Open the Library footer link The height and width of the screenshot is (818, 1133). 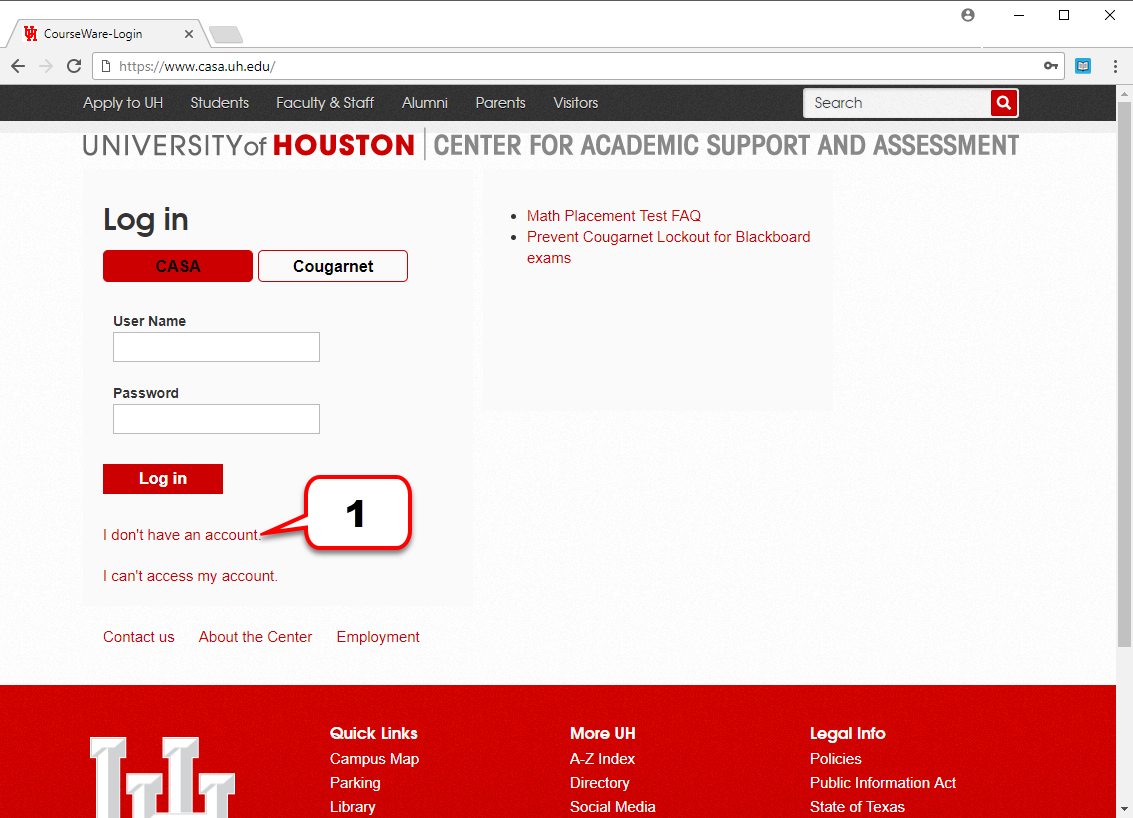353,806
